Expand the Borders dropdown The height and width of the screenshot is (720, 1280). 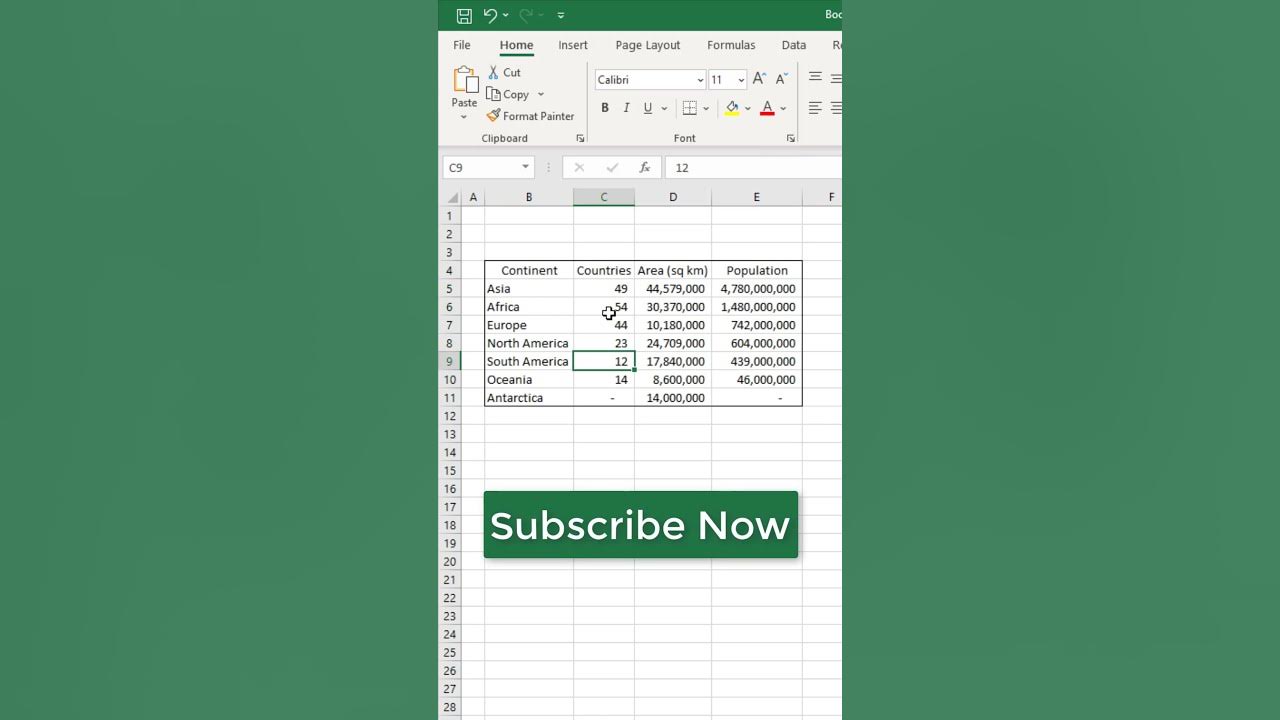point(706,108)
